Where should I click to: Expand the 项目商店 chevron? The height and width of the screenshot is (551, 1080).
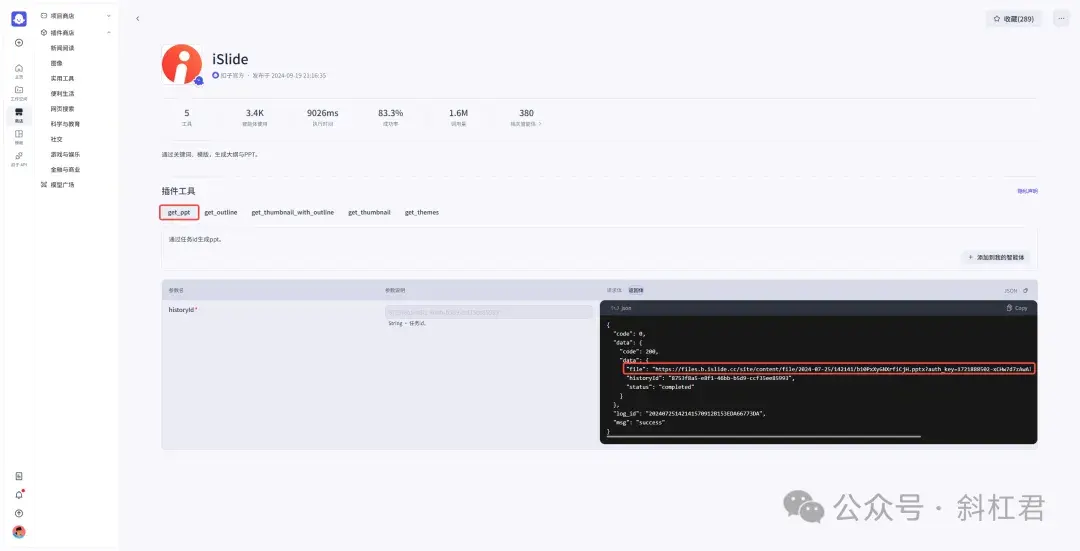pos(109,15)
